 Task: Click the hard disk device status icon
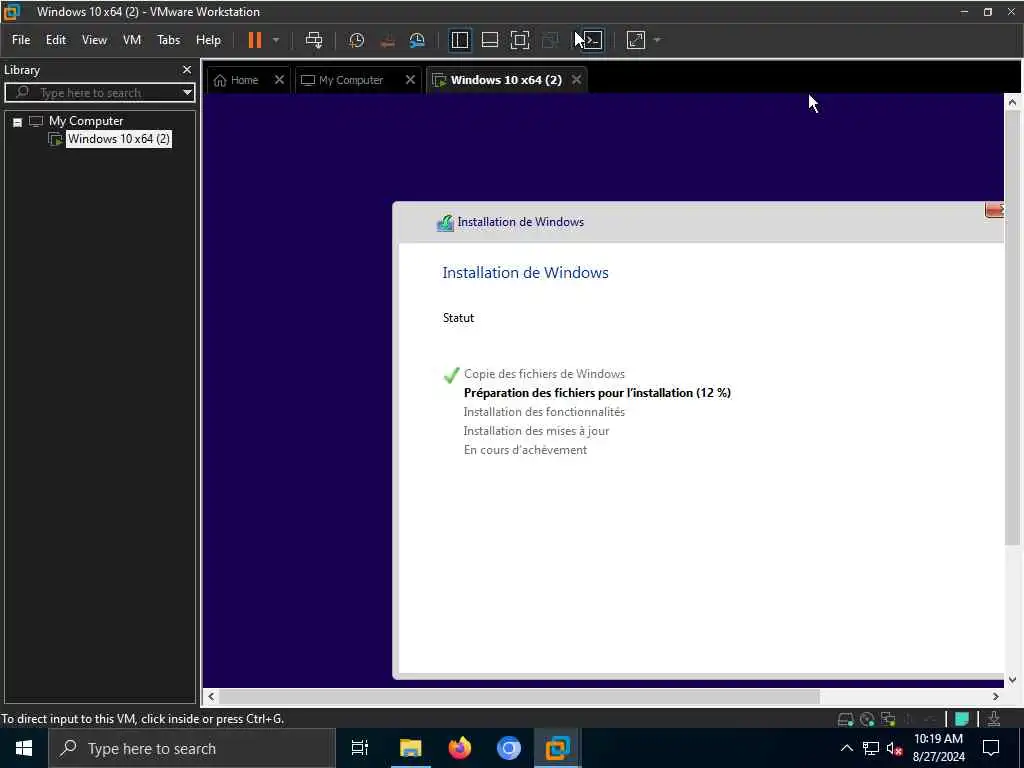[x=845, y=719]
